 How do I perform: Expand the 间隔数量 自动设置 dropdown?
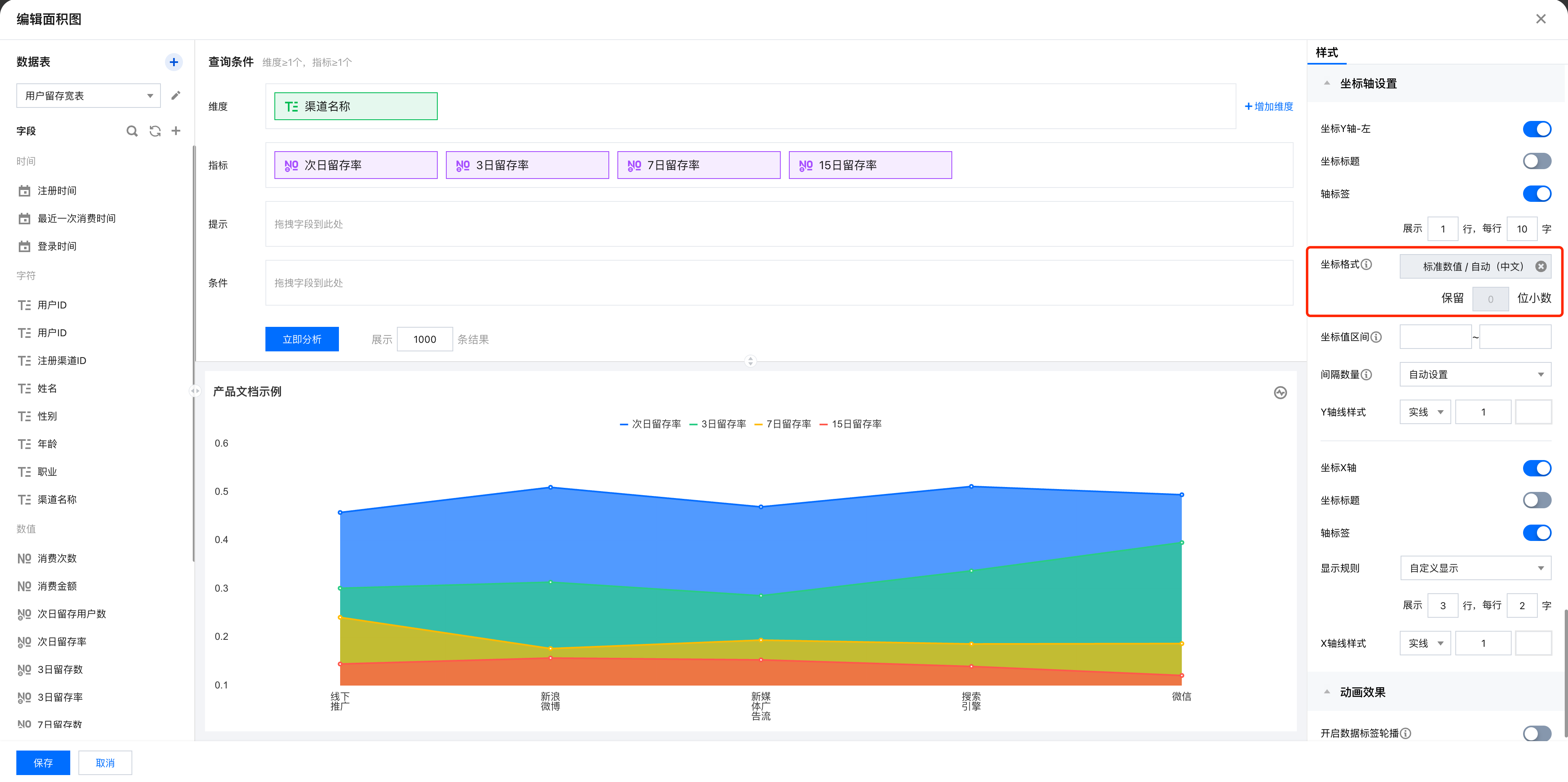click(x=1475, y=375)
